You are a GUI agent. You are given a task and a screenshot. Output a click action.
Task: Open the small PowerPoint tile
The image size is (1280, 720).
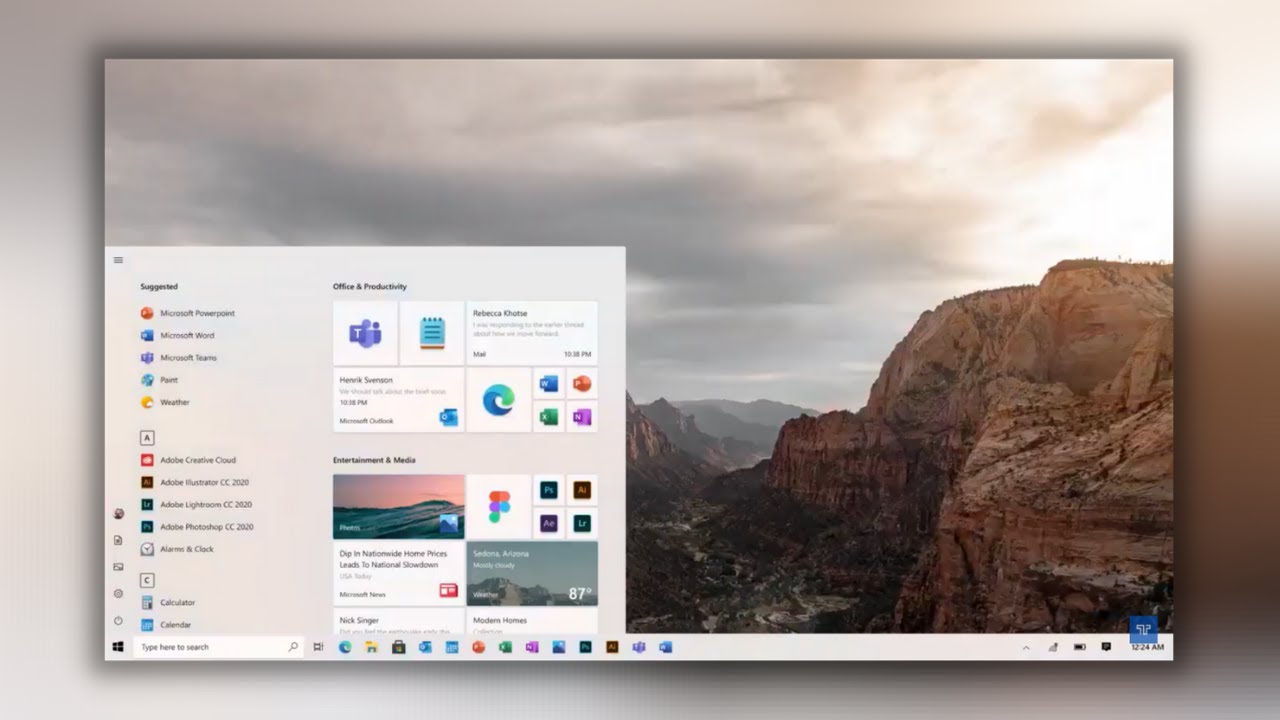(x=582, y=383)
